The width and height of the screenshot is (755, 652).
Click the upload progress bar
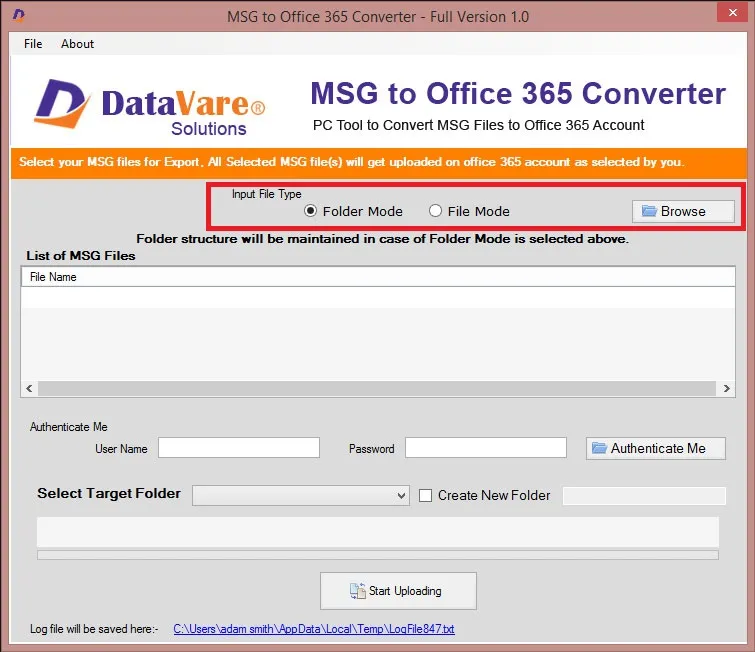point(378,555)
